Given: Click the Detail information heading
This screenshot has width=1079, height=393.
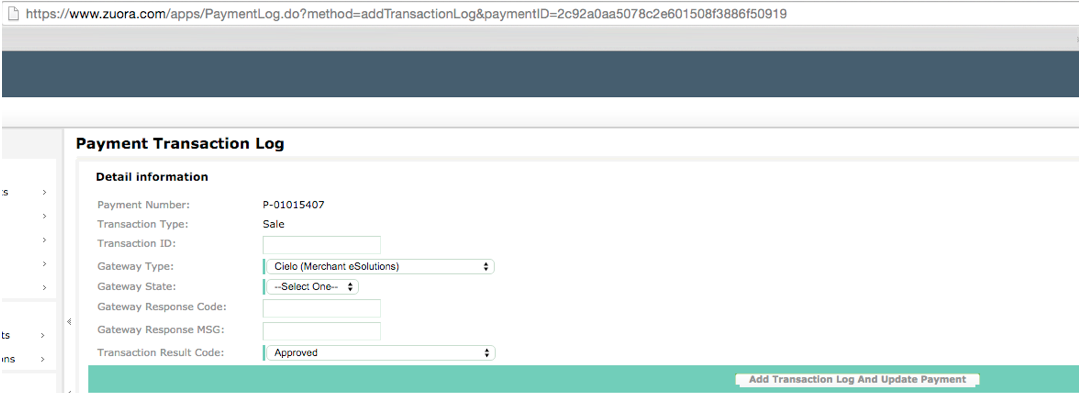Looking at the screenshot, I should click(152, 177).
